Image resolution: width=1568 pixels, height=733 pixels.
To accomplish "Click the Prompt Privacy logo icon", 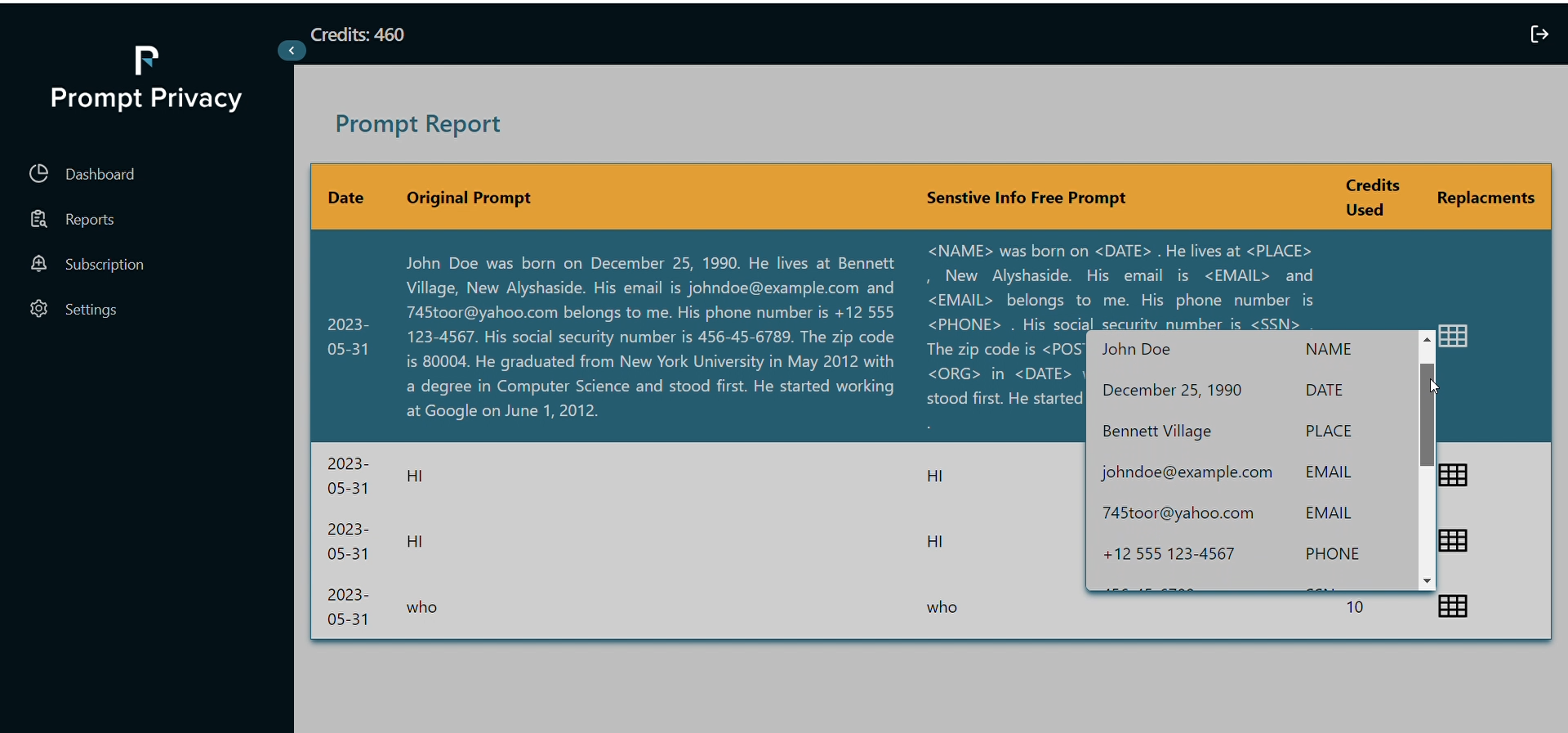I will [146, 60].
